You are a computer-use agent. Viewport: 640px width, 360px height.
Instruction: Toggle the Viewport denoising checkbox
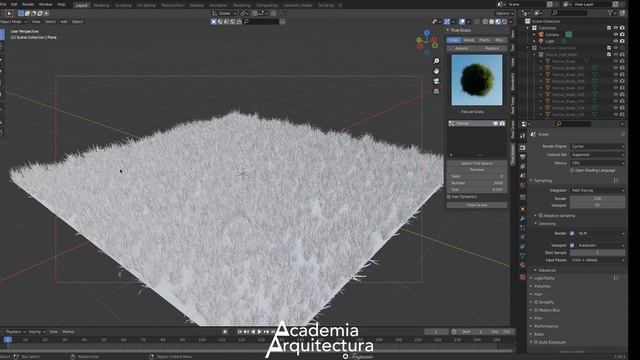click(x=572, y=245)
